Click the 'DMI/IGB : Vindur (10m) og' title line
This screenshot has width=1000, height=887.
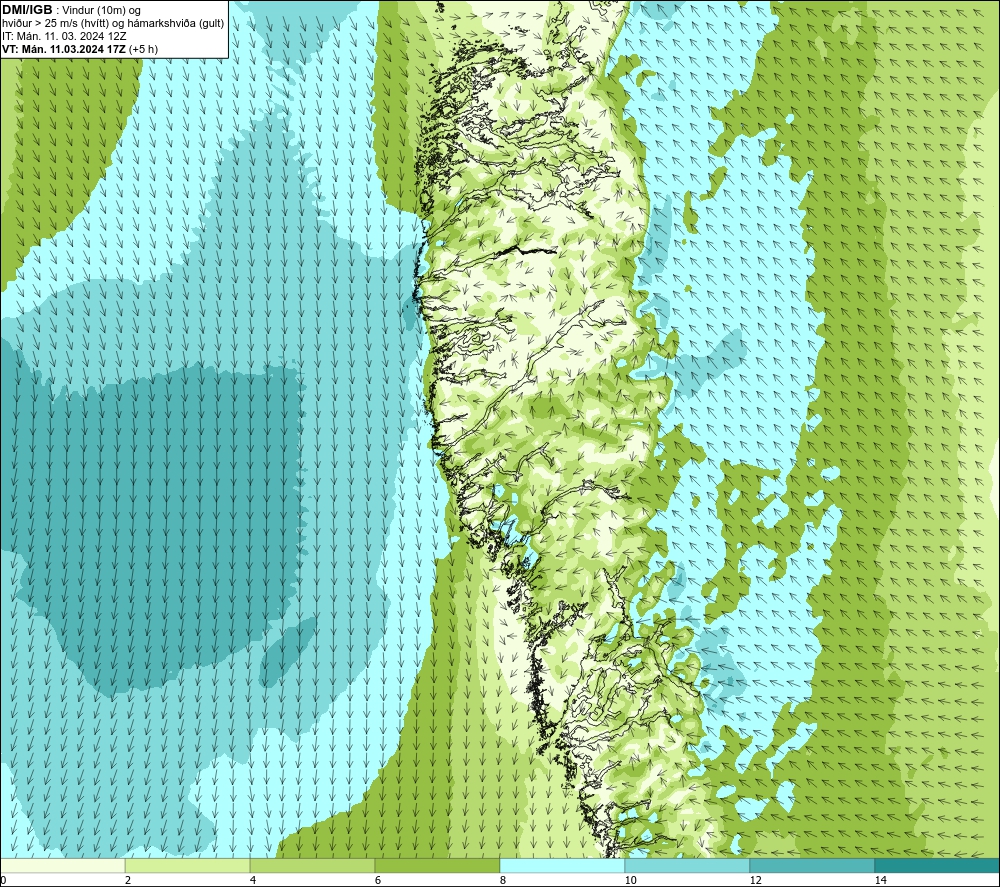[71, 10]
